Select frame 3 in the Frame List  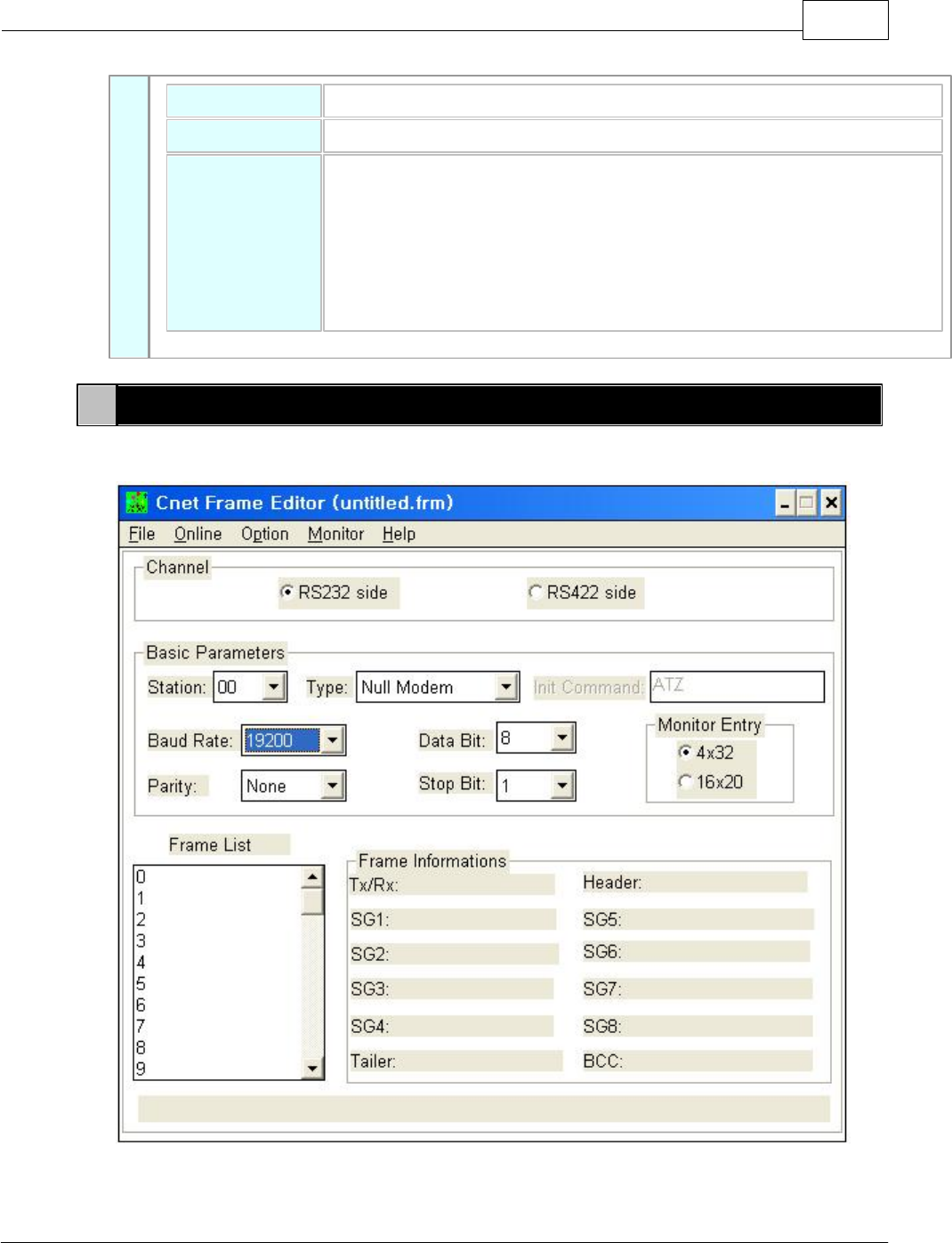[x=141, y=941]
